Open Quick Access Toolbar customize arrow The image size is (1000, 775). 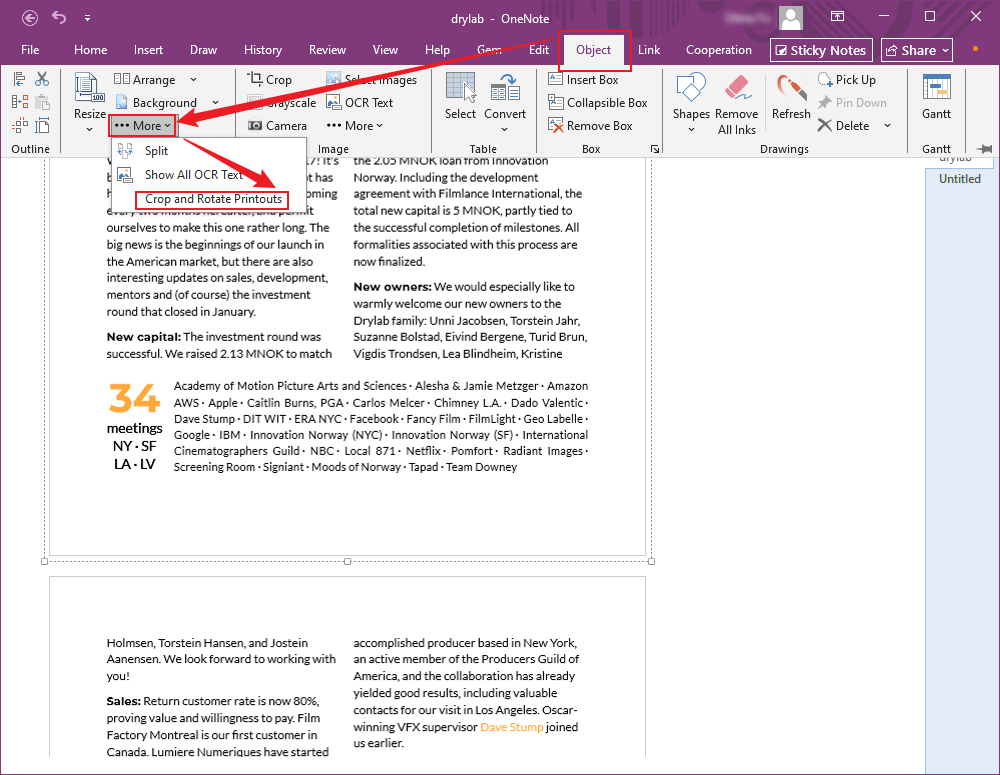(87, 18)
